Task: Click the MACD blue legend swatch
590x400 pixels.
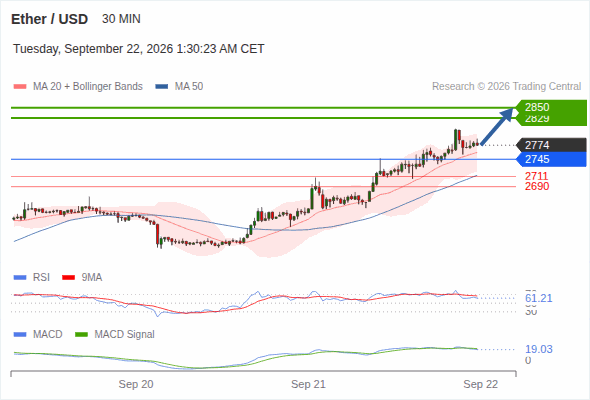Action: [x=20, y=335]
